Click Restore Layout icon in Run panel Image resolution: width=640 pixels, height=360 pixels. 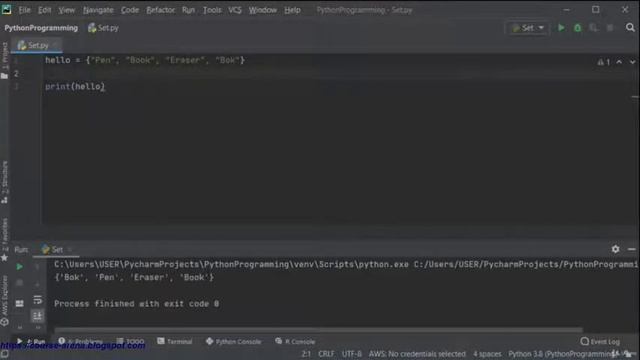(19, 303)
